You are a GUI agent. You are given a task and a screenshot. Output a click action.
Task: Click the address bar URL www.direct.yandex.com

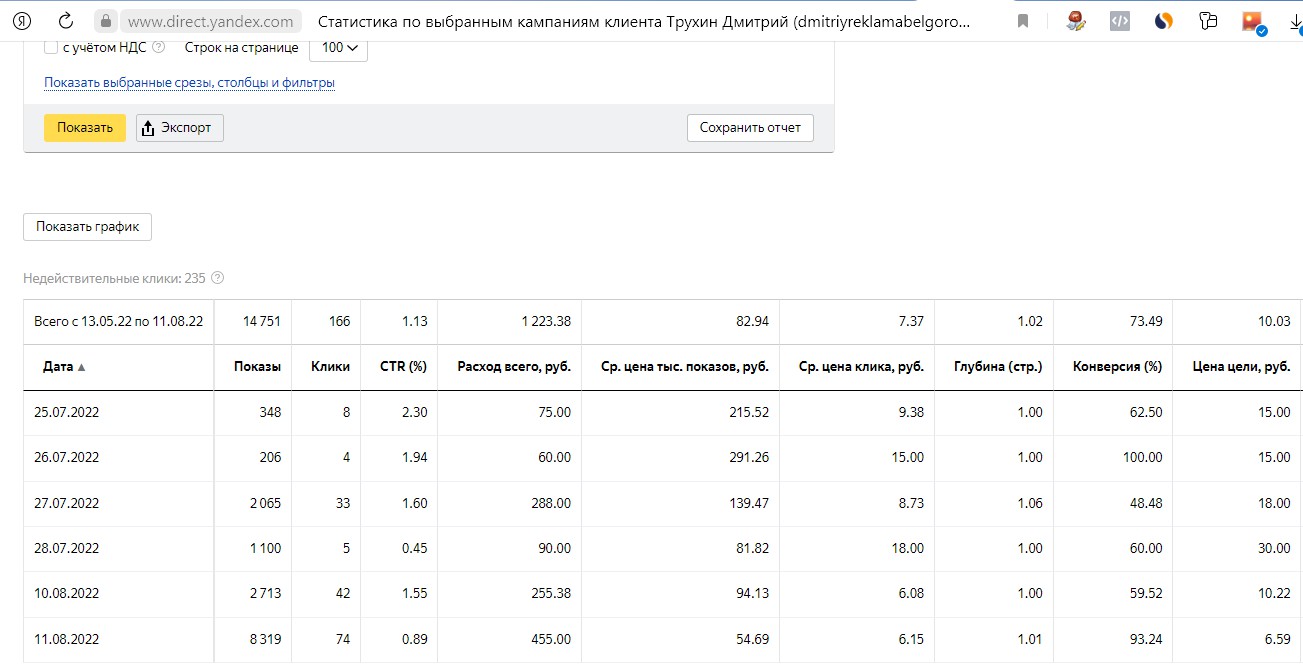coord(211,21)
